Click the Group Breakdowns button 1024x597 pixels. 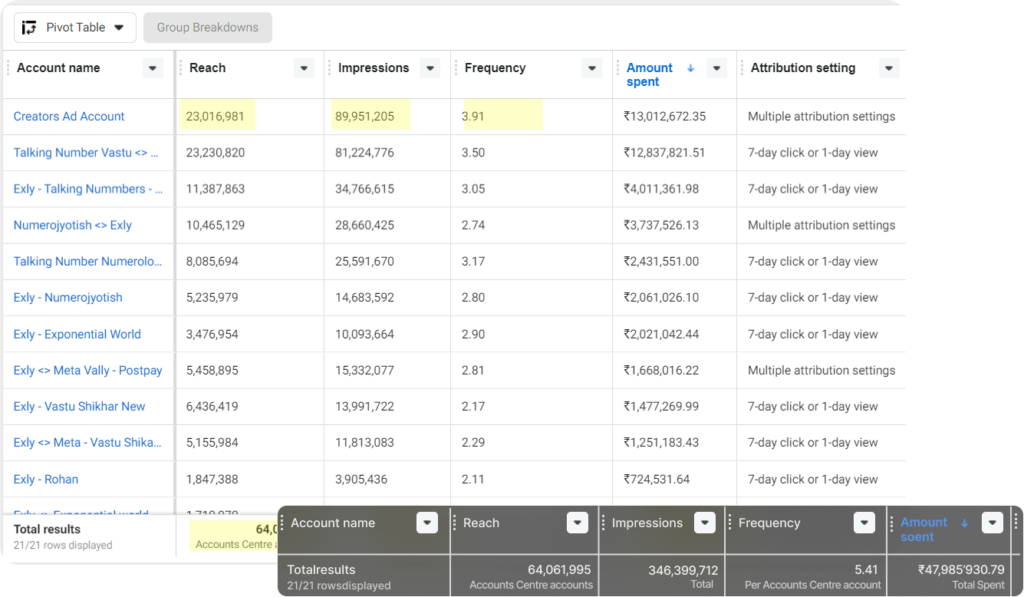(x=208, y=27)
